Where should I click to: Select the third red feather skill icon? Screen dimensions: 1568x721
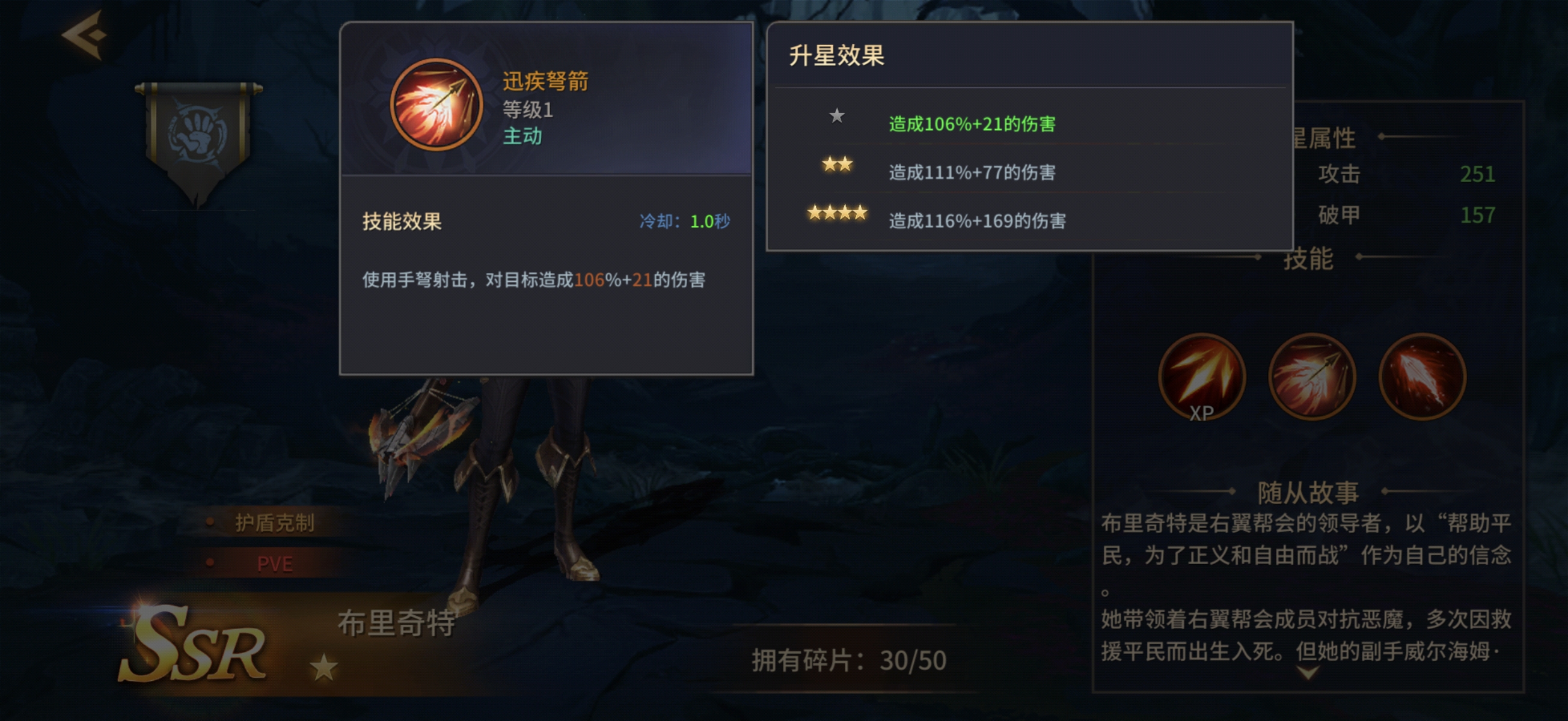click(x=1422, y=377)
